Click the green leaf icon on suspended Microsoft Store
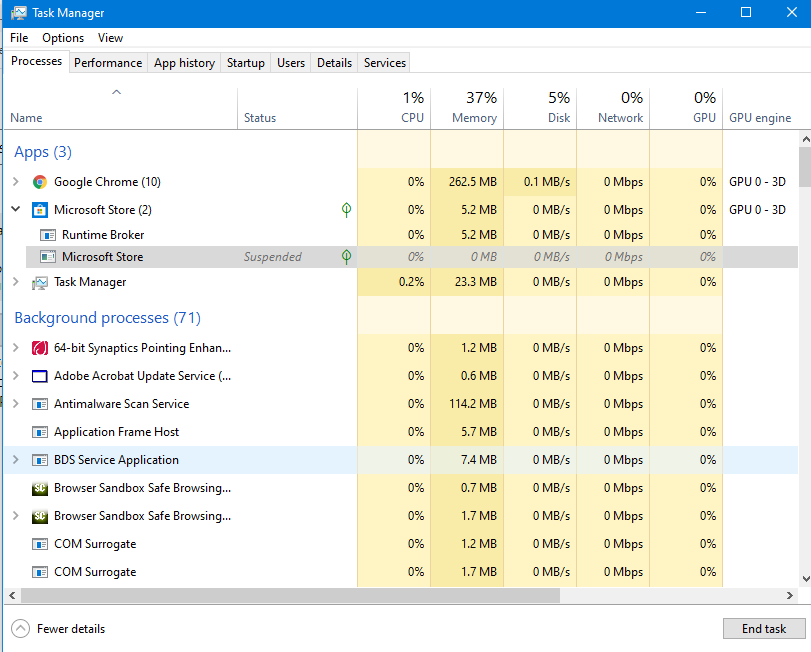Screen dimensions: 811x652 pos(347,256)
